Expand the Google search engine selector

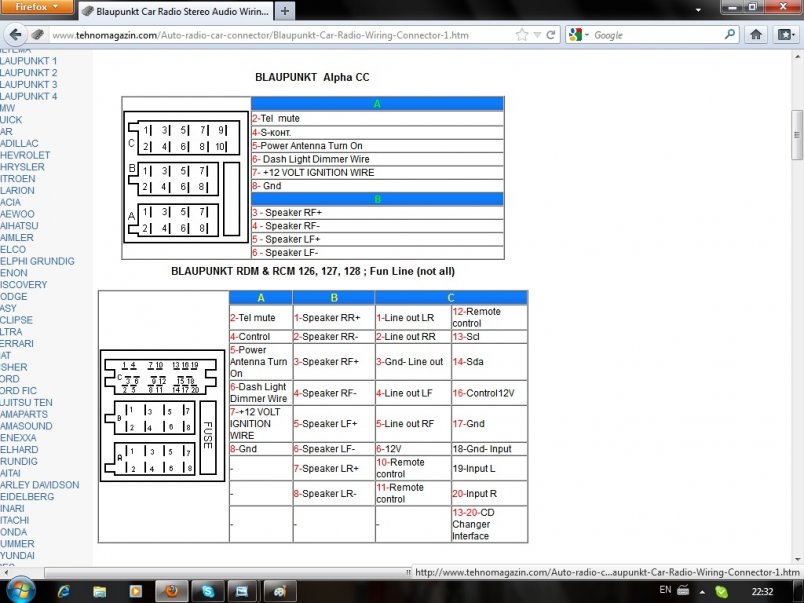point(579,35)
